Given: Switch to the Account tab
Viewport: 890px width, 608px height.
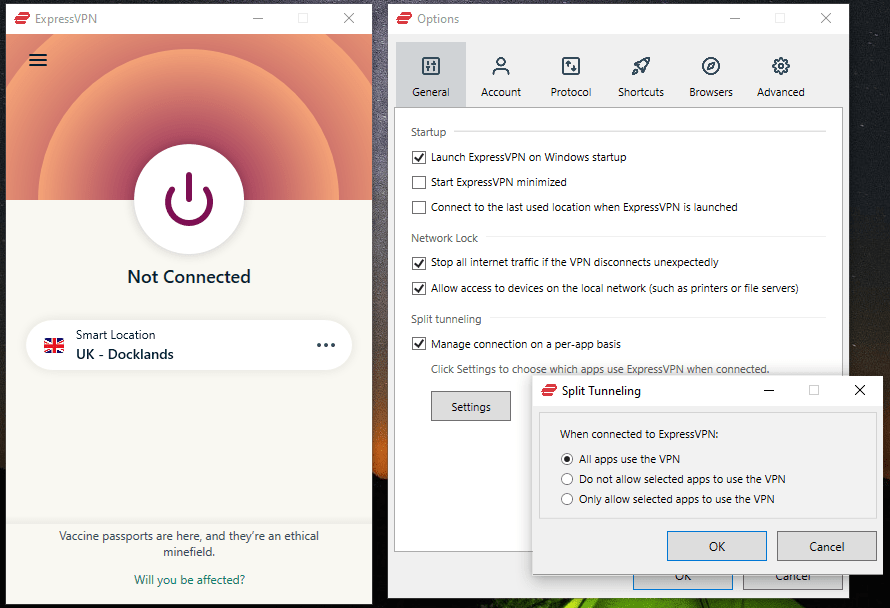Looking at the screenshot, I should (501, 75).
